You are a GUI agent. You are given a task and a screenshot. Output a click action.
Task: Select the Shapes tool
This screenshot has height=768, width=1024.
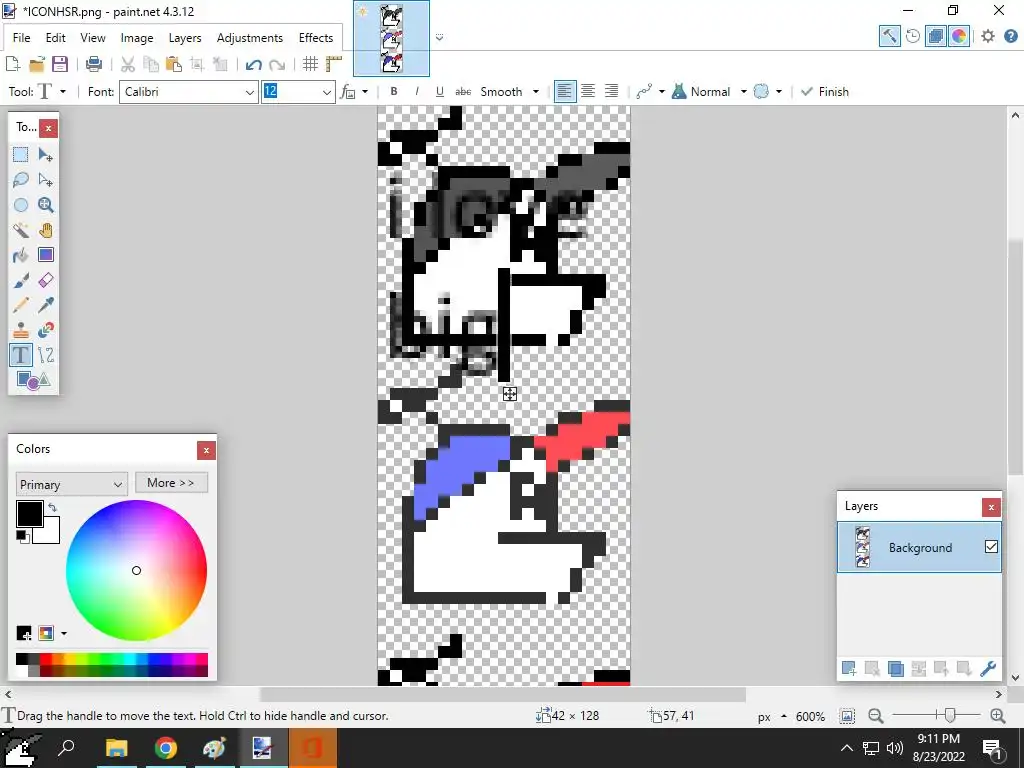[x=33, y=380]
